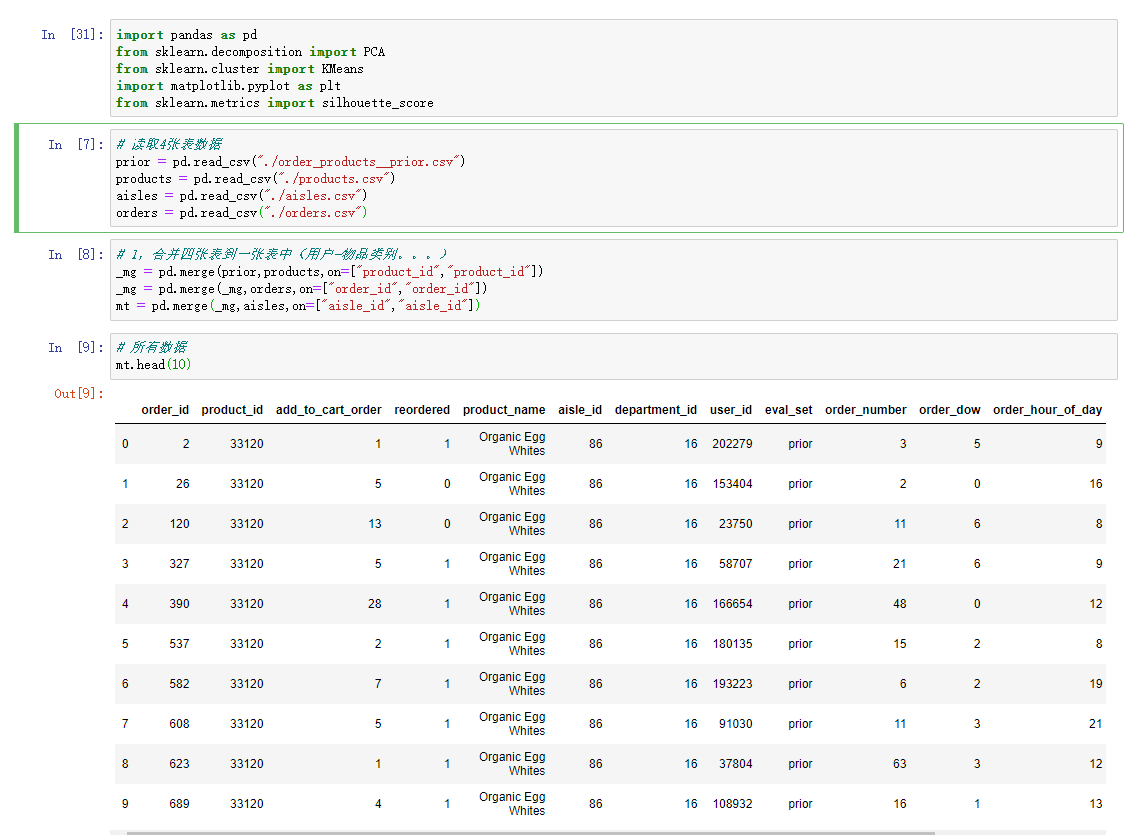Click user_id value 108932
This screenshot has width=1137, height=835.
pos(732,804)
